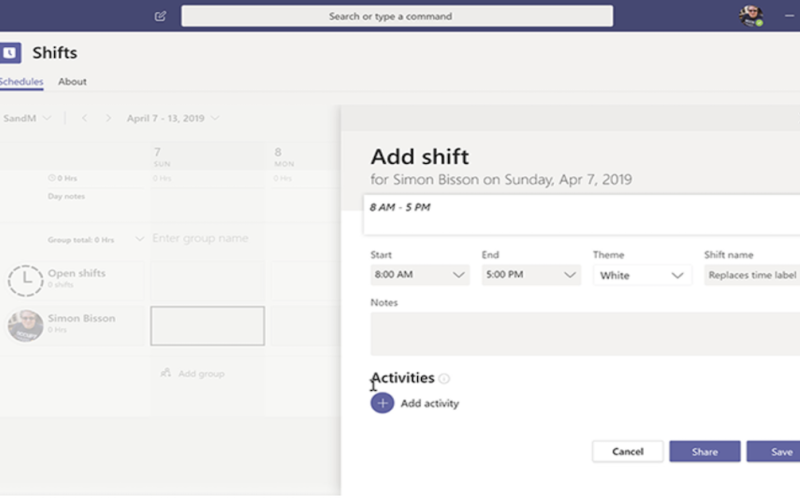This screenshot has width=800, height=500.
Task: Switch to the About tab
Action: pyautogui.click(x=72, y=82)
